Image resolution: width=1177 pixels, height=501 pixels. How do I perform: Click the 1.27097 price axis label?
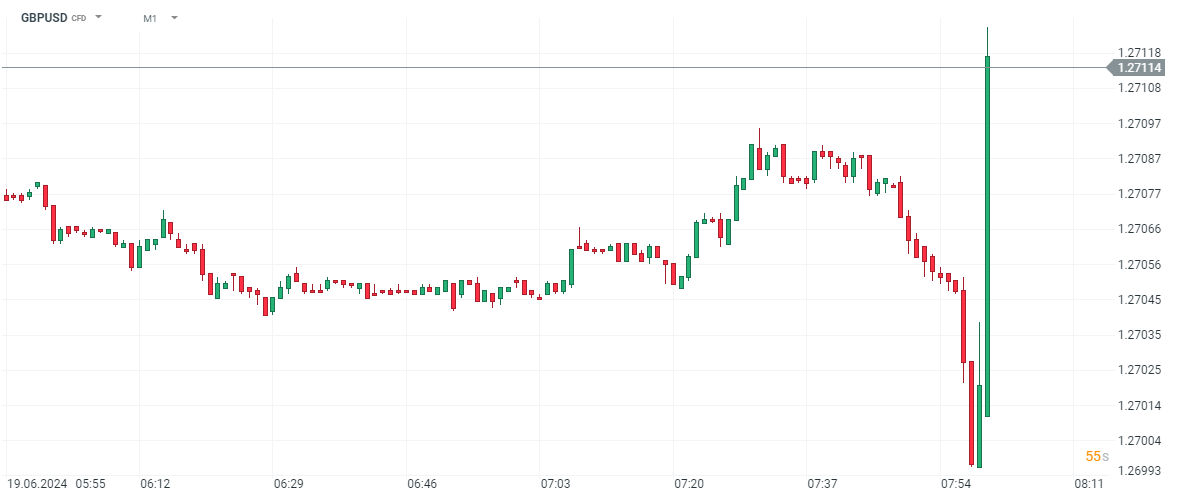[x=1139, y=124]
